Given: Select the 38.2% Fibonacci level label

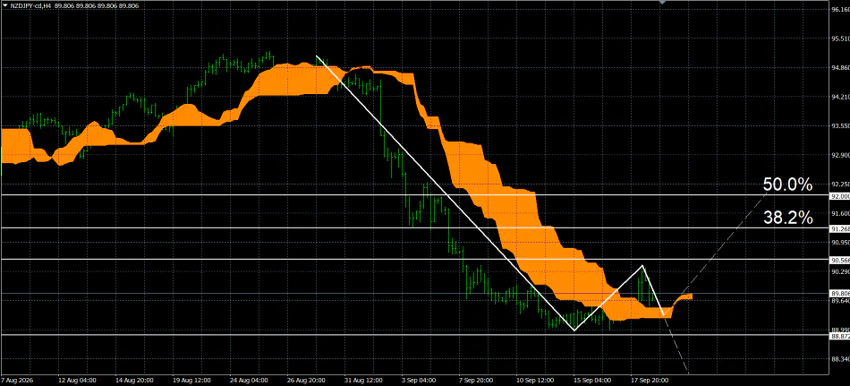Looking at the screenshot, I should click(x=788, y=218).
